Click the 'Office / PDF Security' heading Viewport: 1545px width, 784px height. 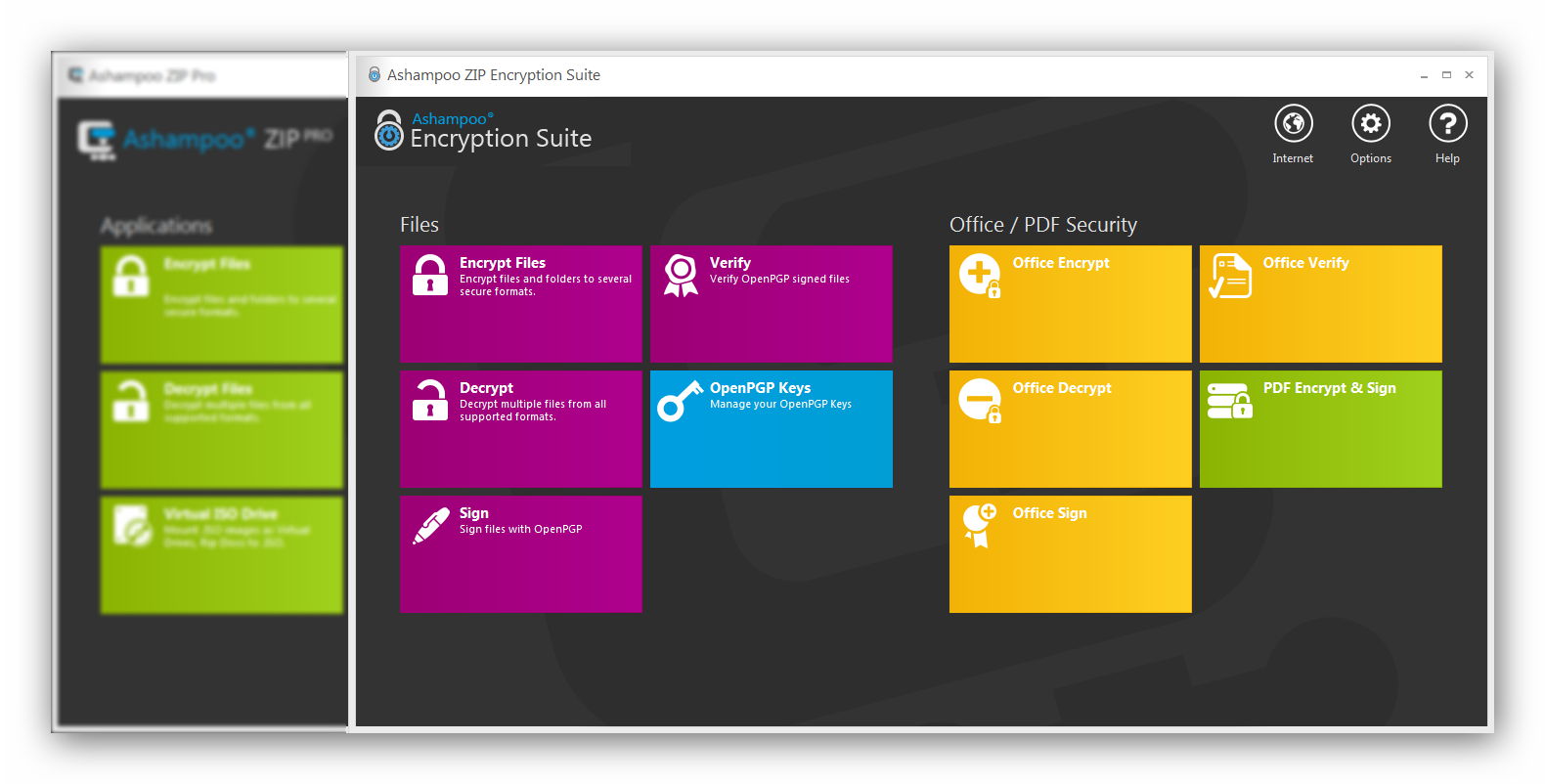pyautogui.click(x=1043, y=225)
